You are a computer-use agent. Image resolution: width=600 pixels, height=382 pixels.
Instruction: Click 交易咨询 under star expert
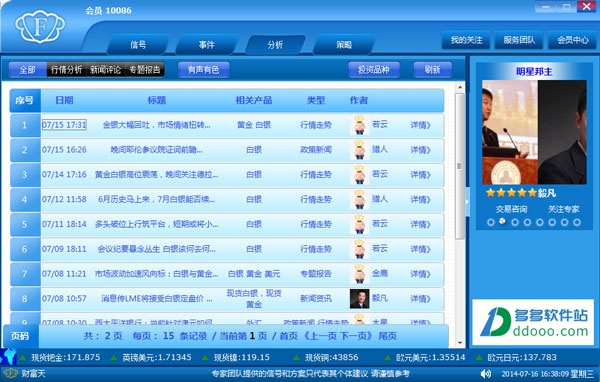[x=511, y=209]
